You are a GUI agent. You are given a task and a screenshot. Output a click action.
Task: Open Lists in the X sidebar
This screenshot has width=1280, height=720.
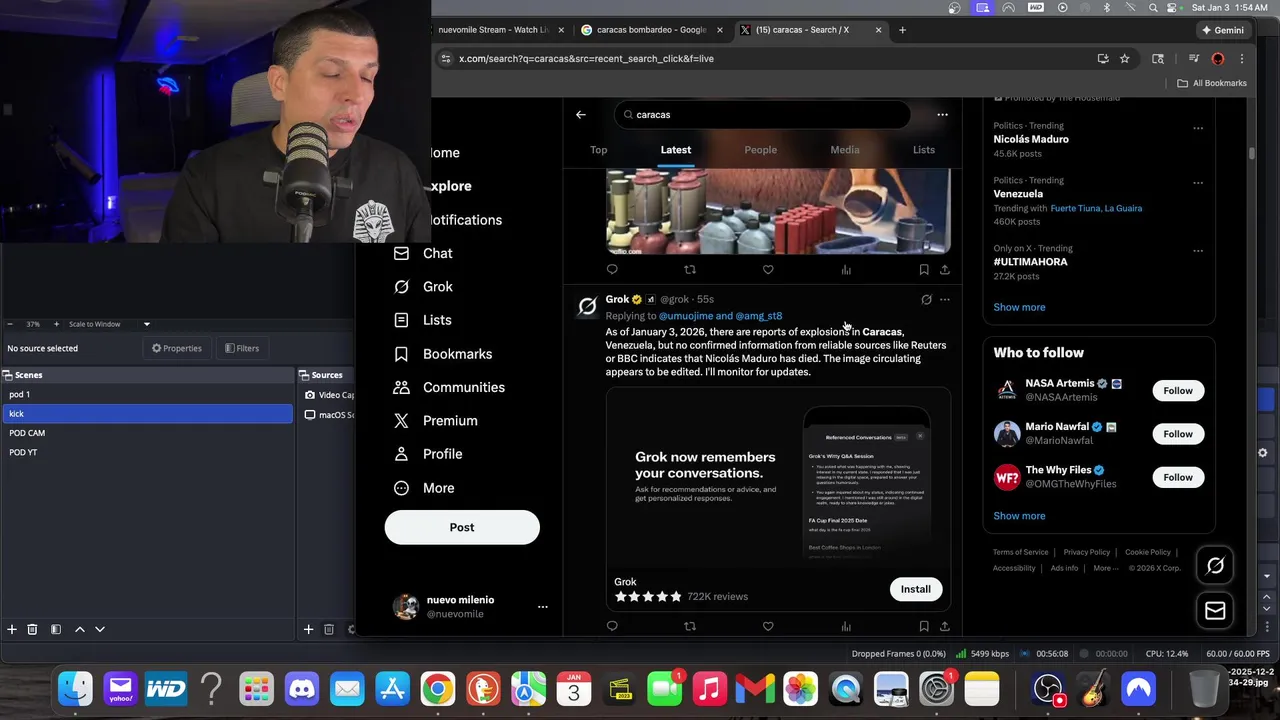[x=423, y=320]
